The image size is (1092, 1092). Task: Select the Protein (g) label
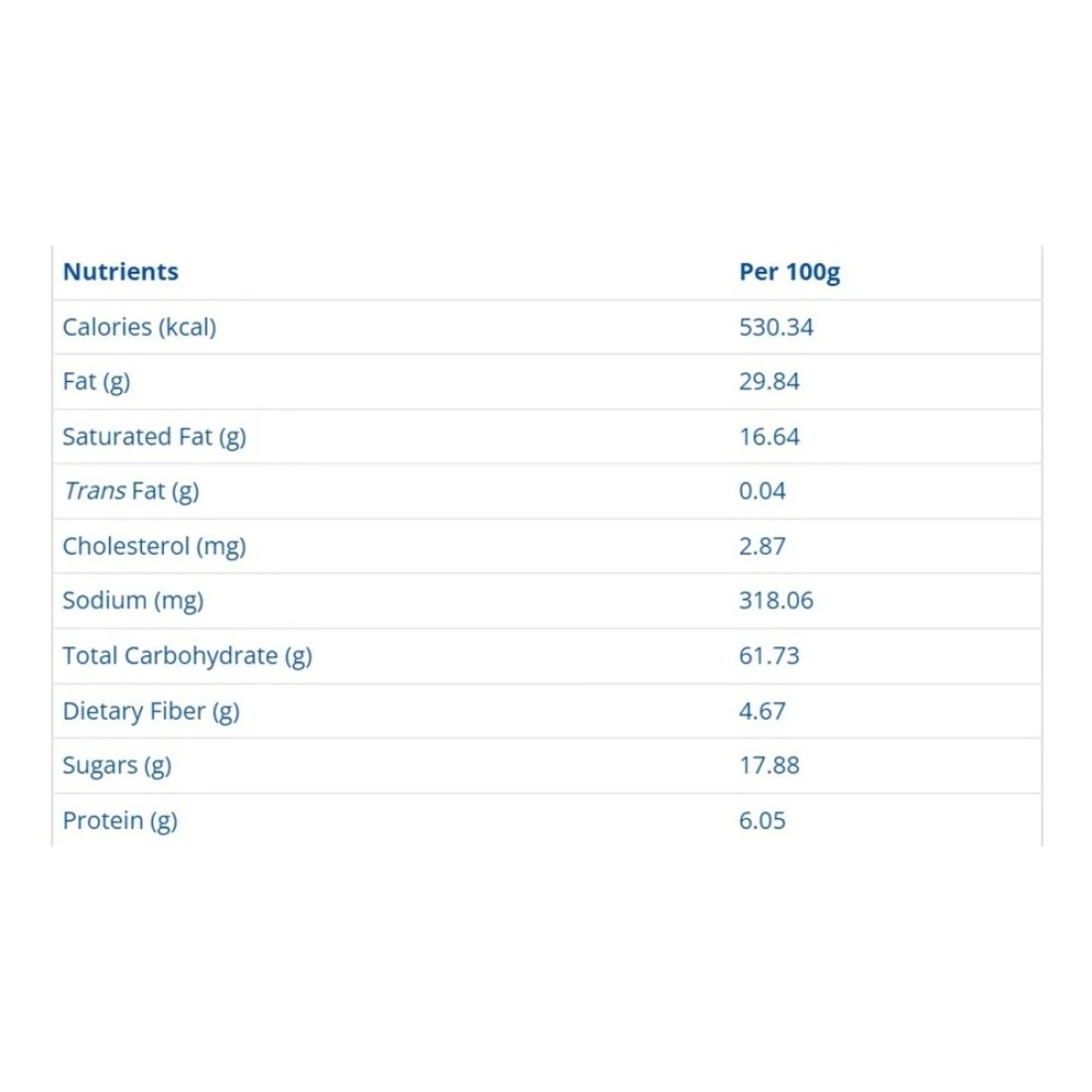[120, 821]
